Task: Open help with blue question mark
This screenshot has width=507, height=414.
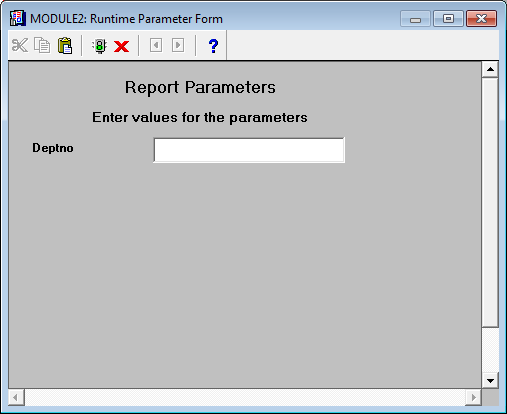Action: (213, 46)
